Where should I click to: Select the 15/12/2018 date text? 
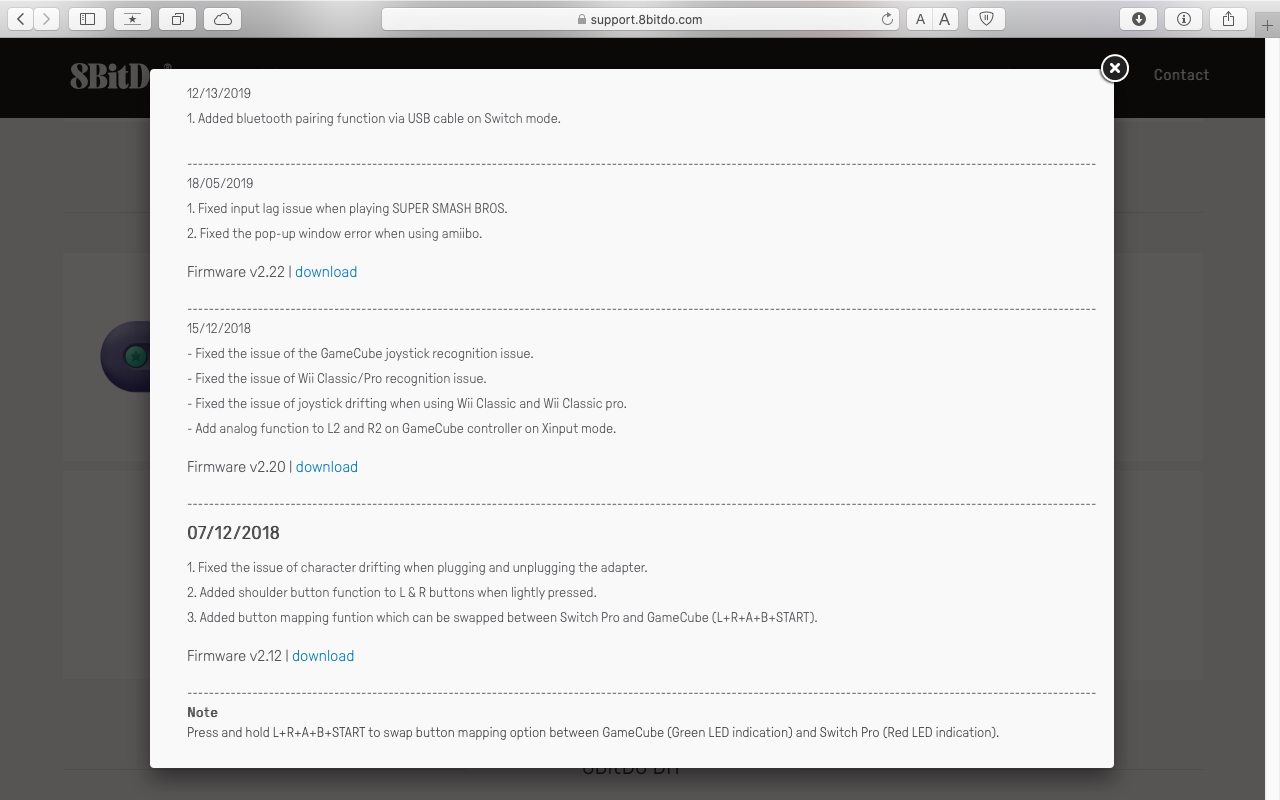coord(219,328)
